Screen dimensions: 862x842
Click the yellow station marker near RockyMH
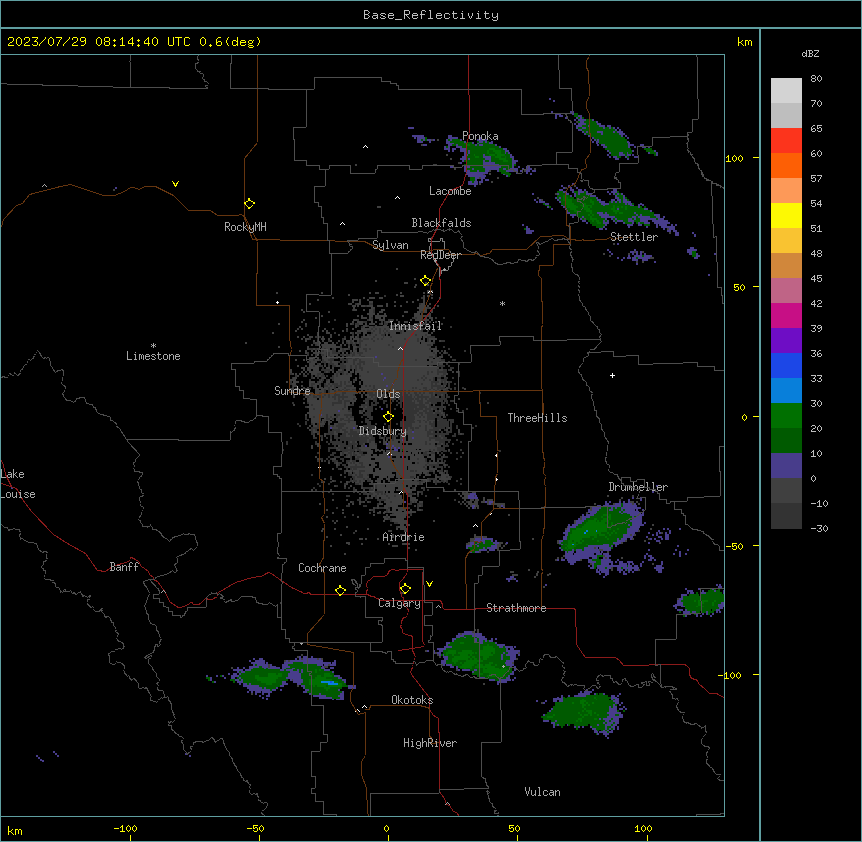tap(249, 203)
